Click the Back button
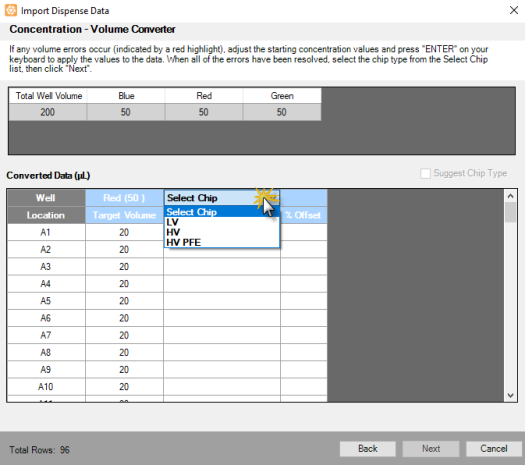The image size is (525, 465). point(368,449)
